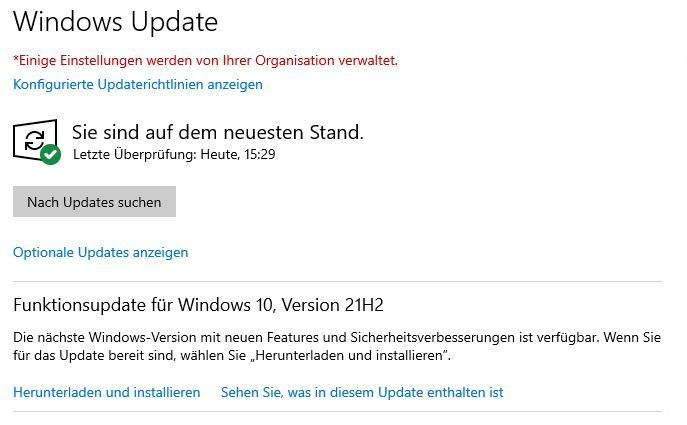The width and height of the screenshot is (687, 425).
Task: Click the Windows Update page title
Action: 116,22
